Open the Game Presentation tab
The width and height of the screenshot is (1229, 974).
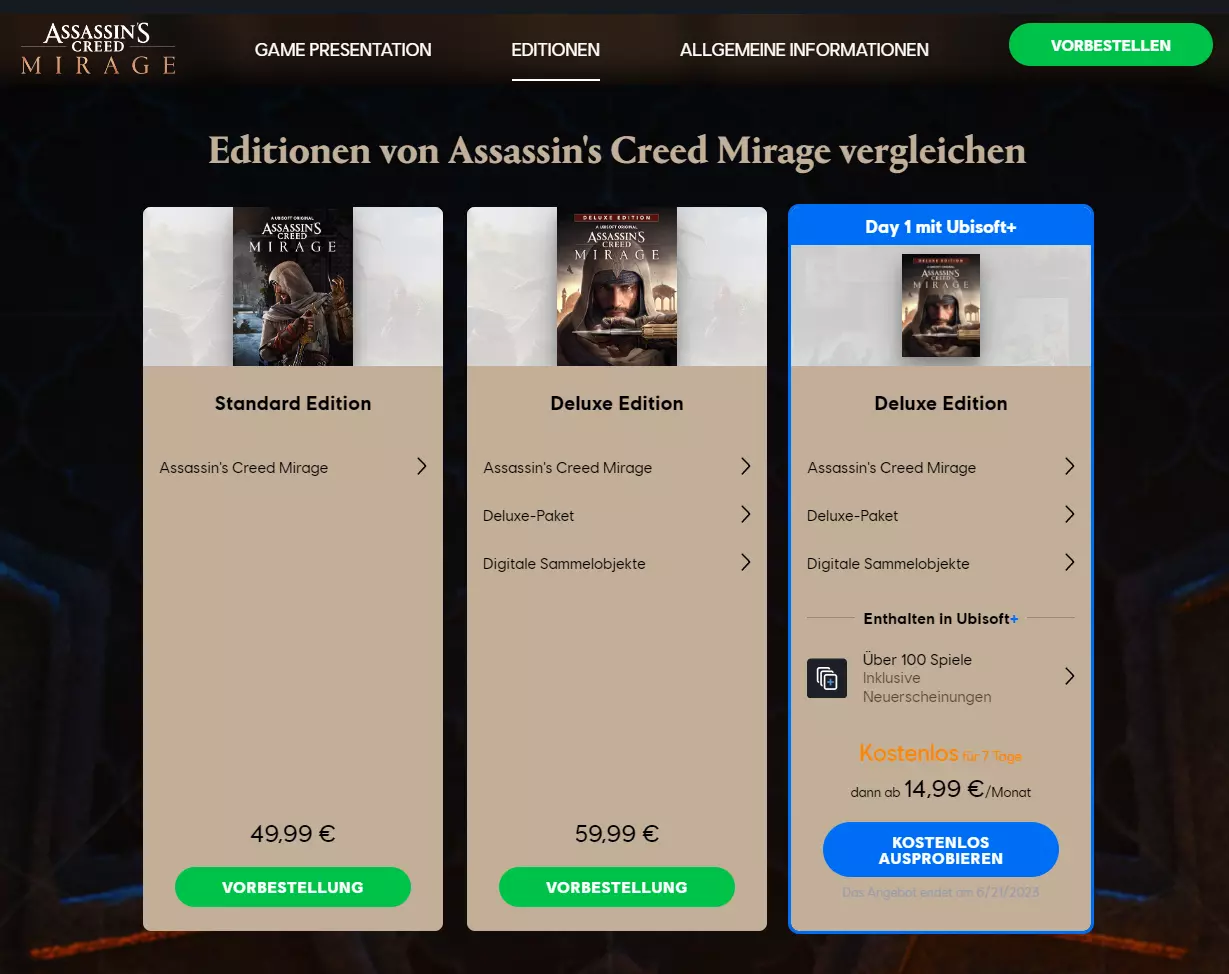pos(343,49)
